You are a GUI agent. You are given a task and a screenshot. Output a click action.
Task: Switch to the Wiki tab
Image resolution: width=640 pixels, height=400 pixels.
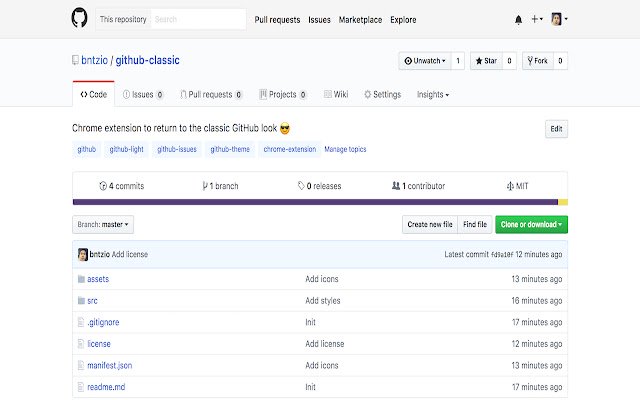pyautogui.click(x=336, y=95)
